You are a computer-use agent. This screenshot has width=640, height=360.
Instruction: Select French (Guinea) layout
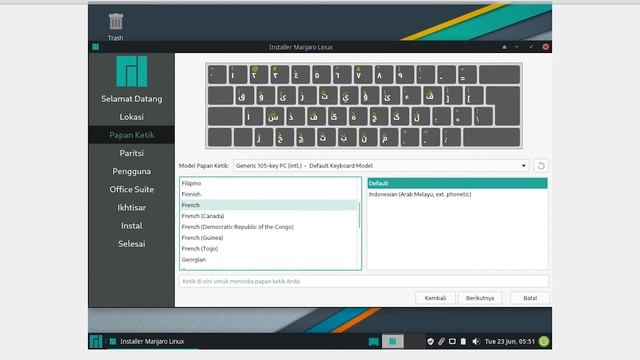point(269,238)
